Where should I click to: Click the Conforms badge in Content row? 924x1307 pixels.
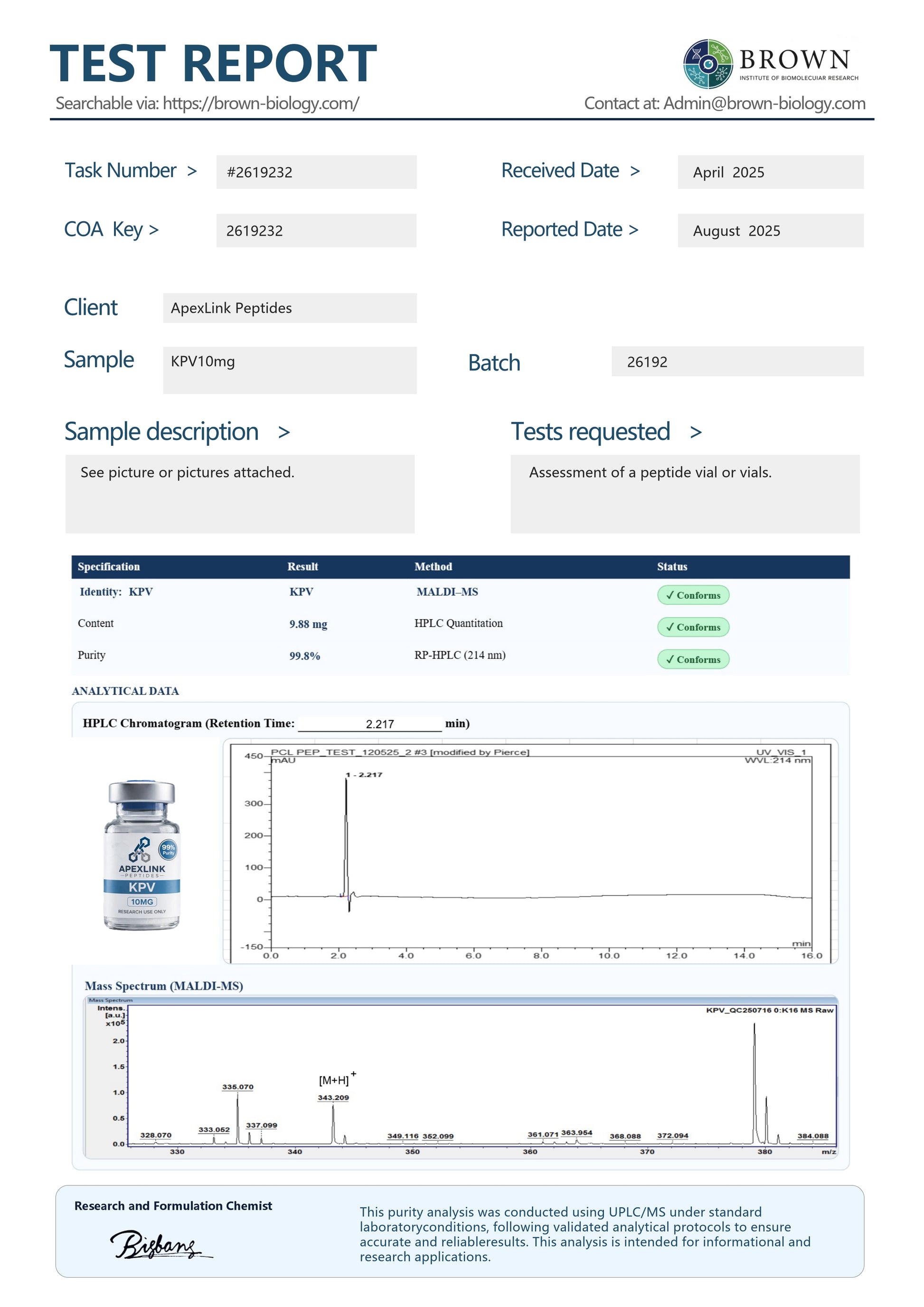[693, 627]
